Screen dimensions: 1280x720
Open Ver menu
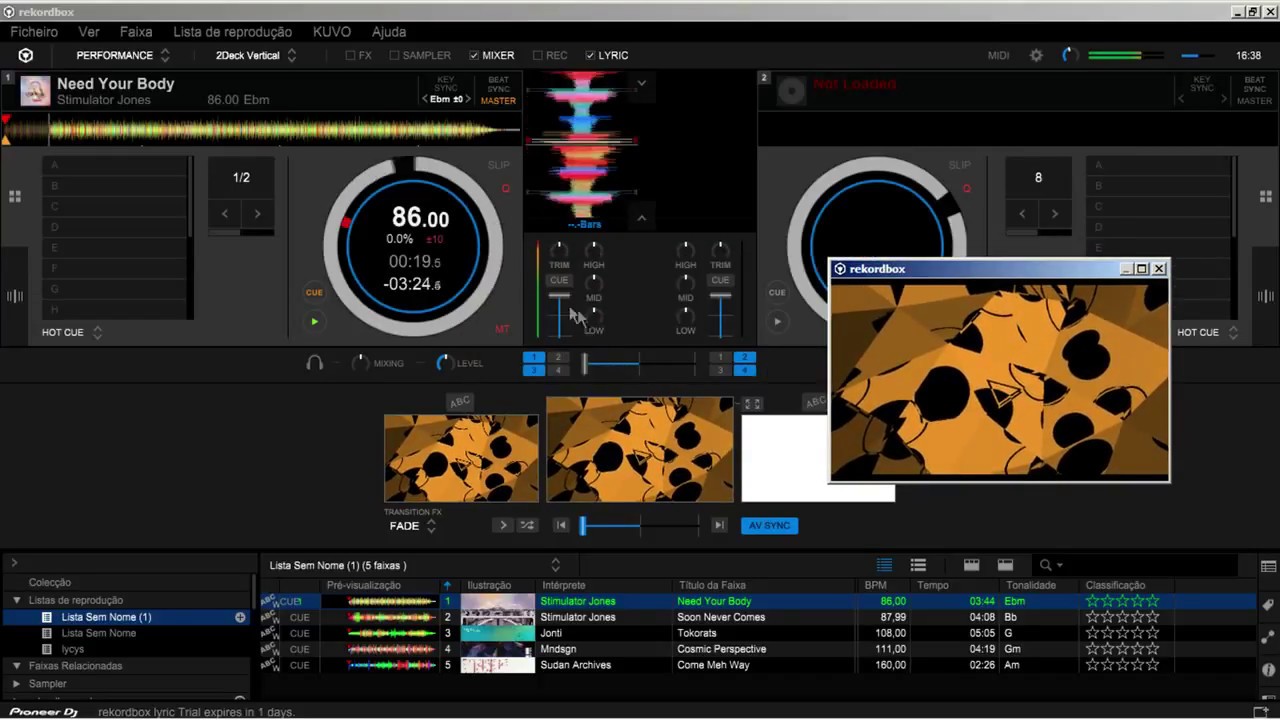(x=89, y=32)
